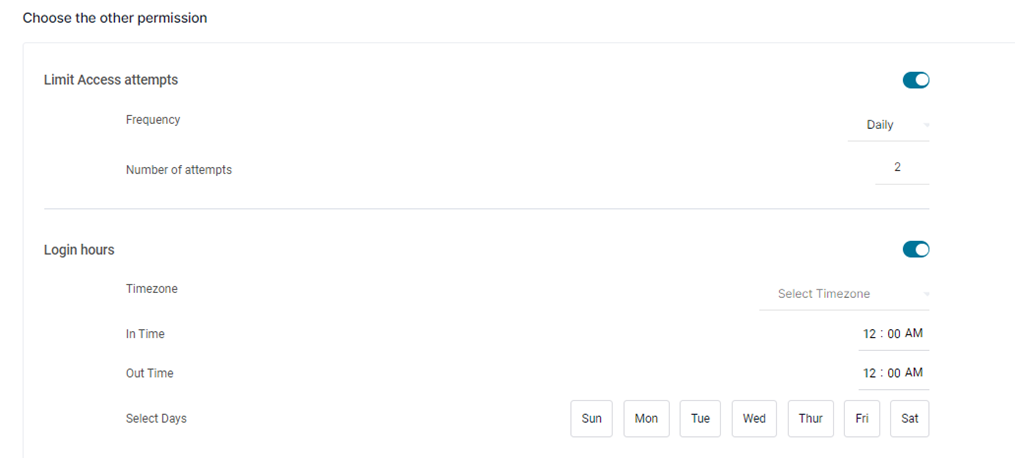Click the In Time AM indicator
This screenshot has width=1015, height=458.
coord(914,334)
